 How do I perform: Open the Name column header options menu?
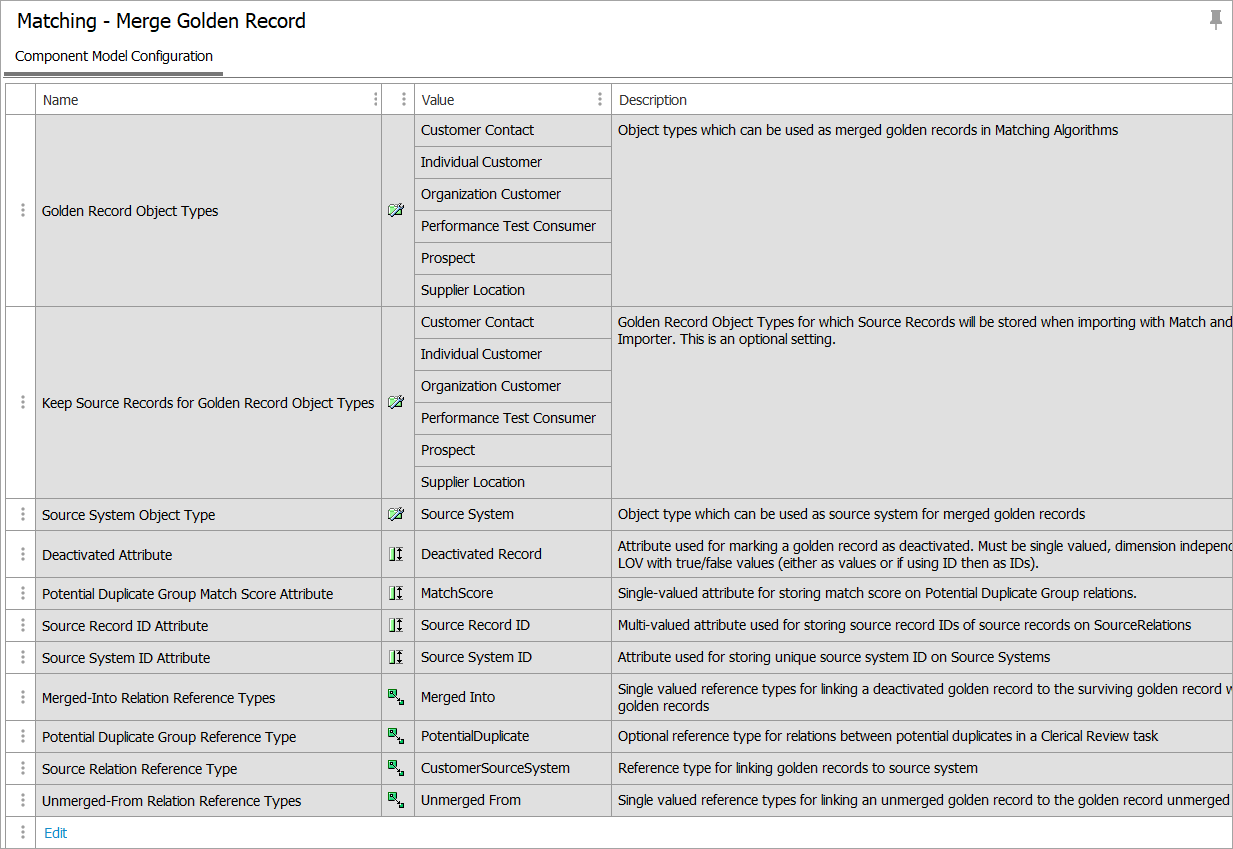376,100
